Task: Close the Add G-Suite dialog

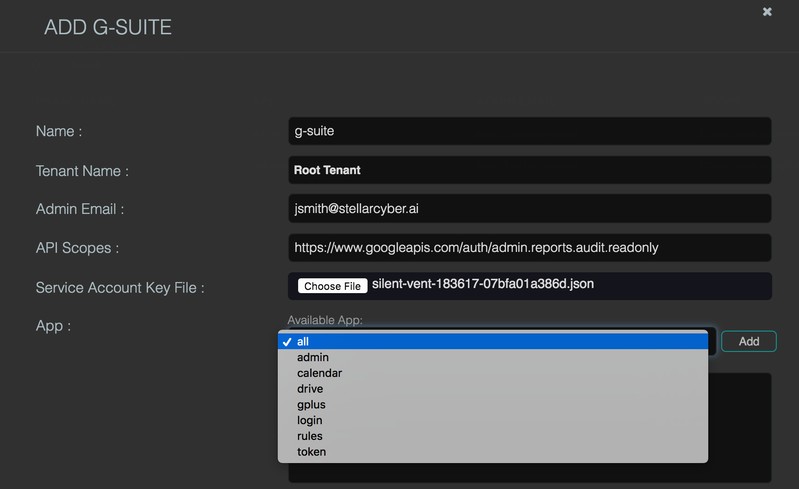Action: tap(767, 12)
